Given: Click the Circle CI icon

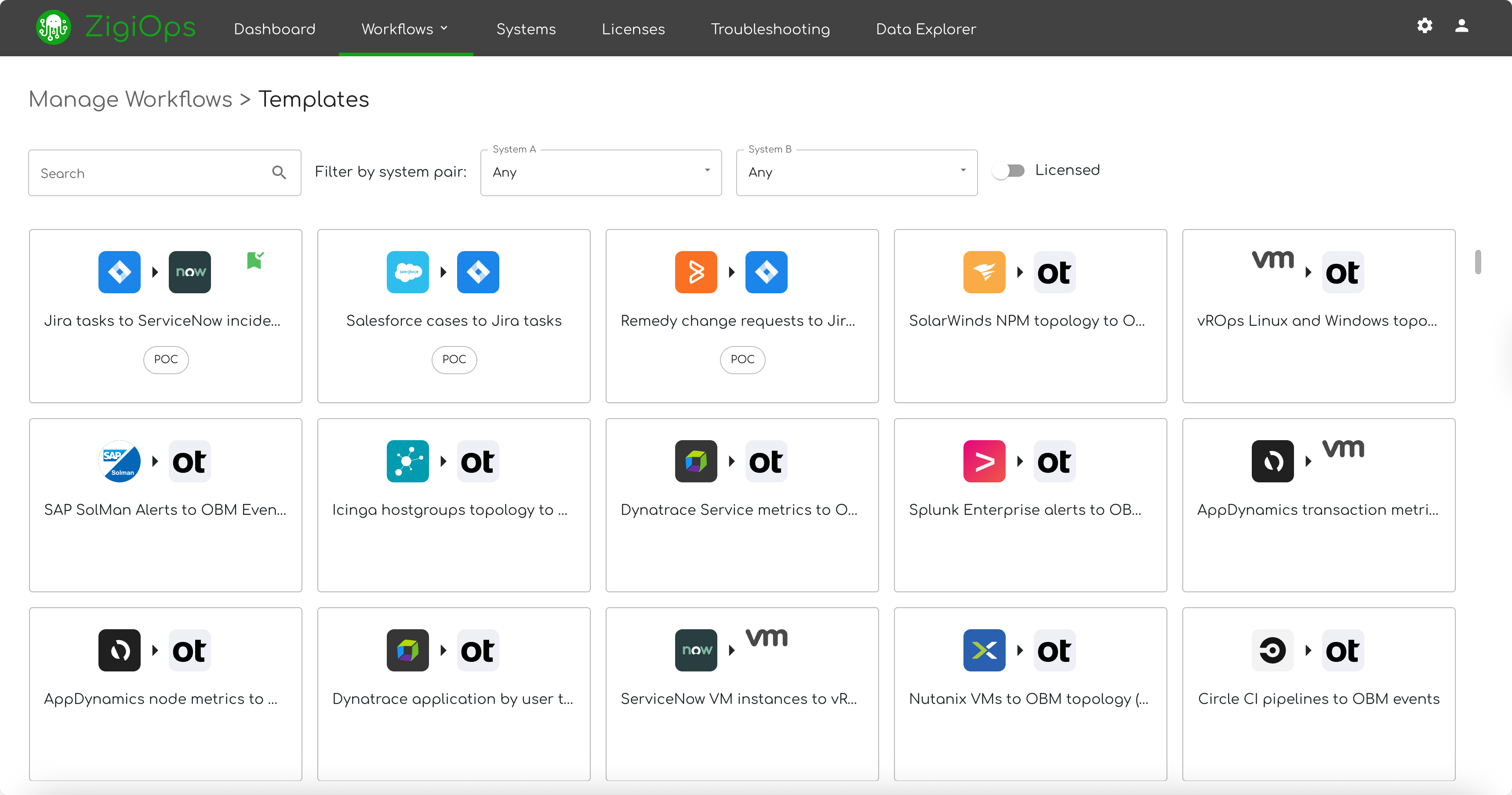Looking at the screenshot, I should (x=1272, y=650).
